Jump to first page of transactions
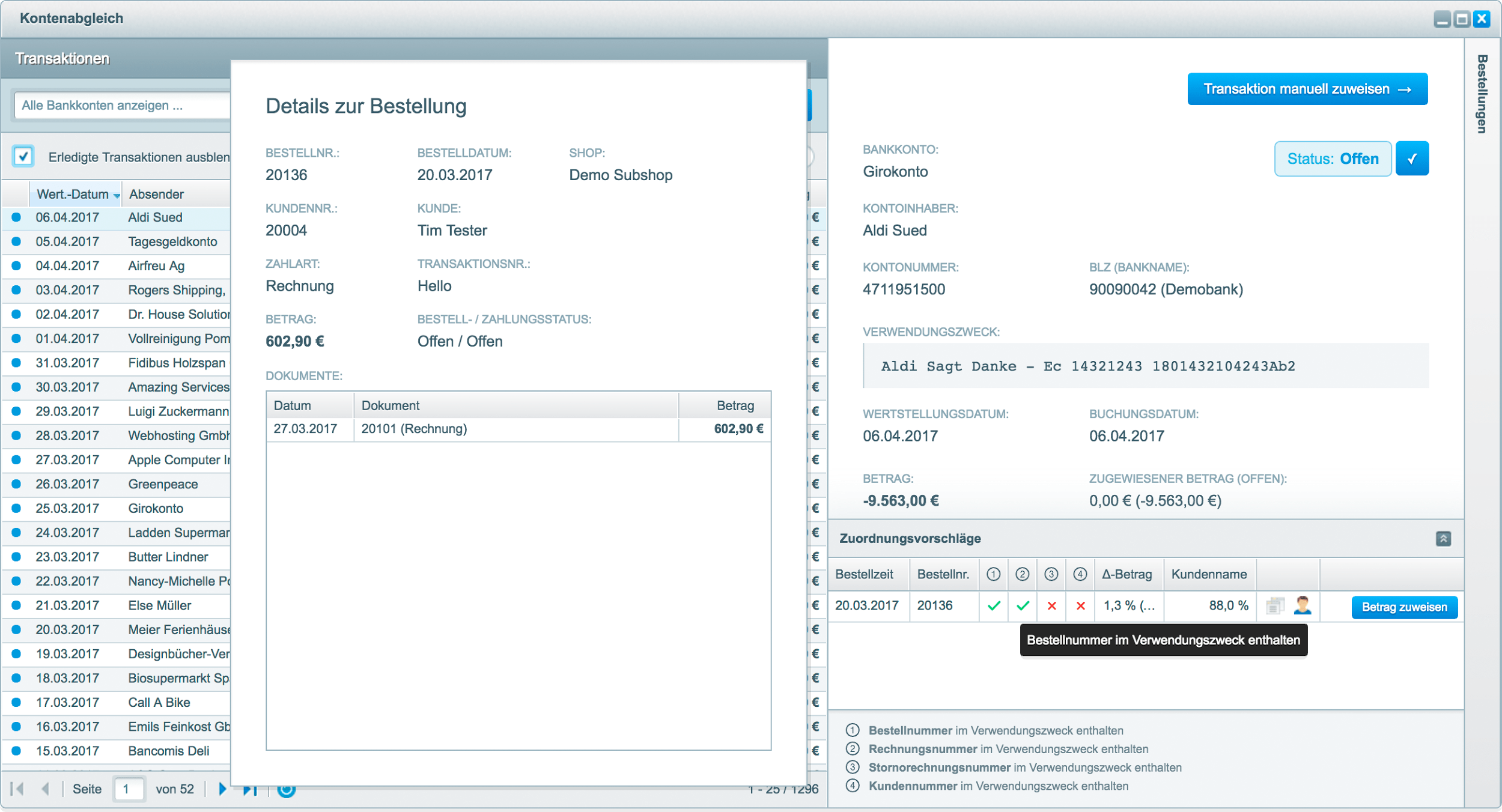Screen dimensions: 1502x812 18,789
